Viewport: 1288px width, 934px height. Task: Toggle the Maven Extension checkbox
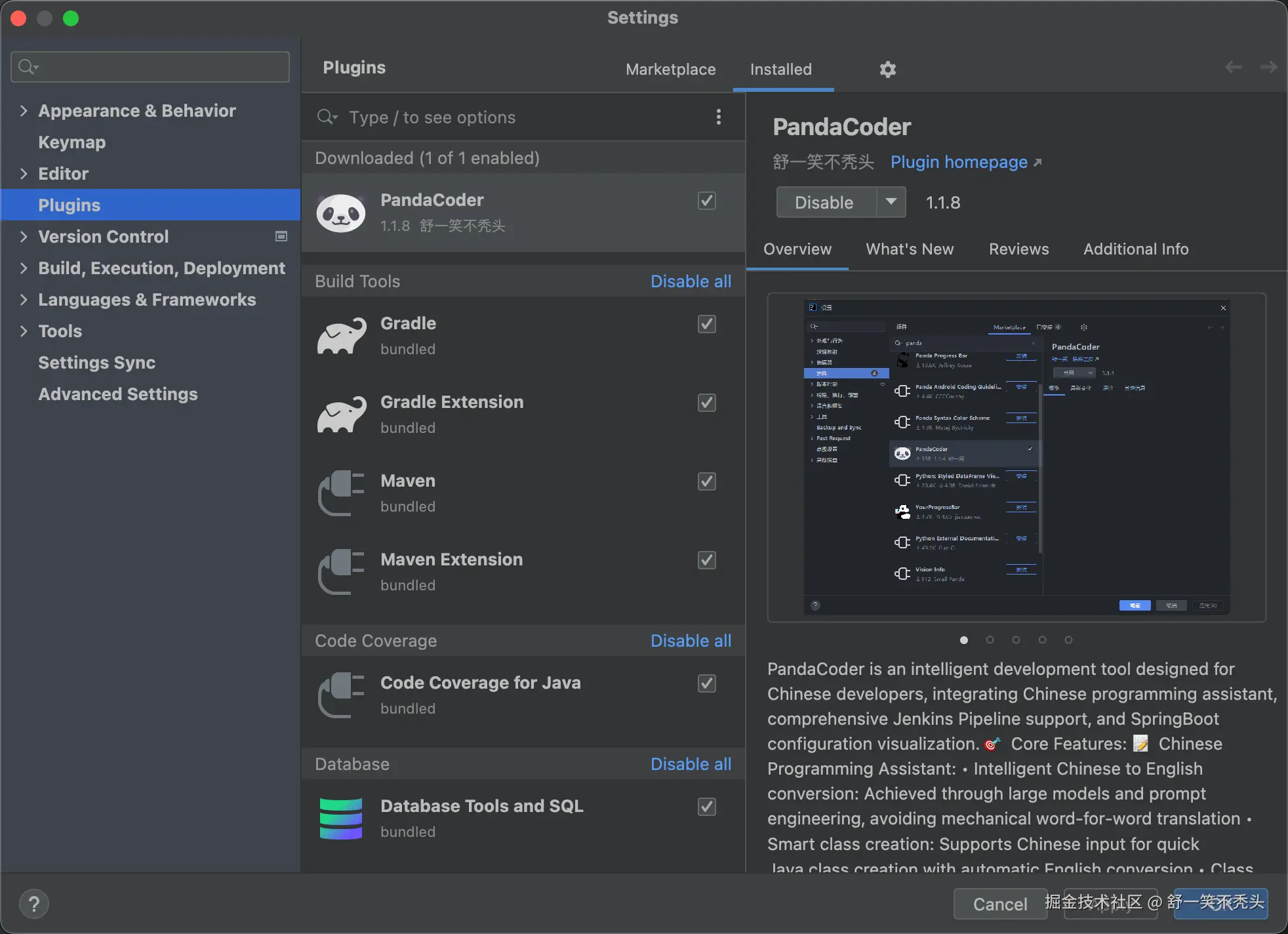pyautogui.click(x=706, y=560)
